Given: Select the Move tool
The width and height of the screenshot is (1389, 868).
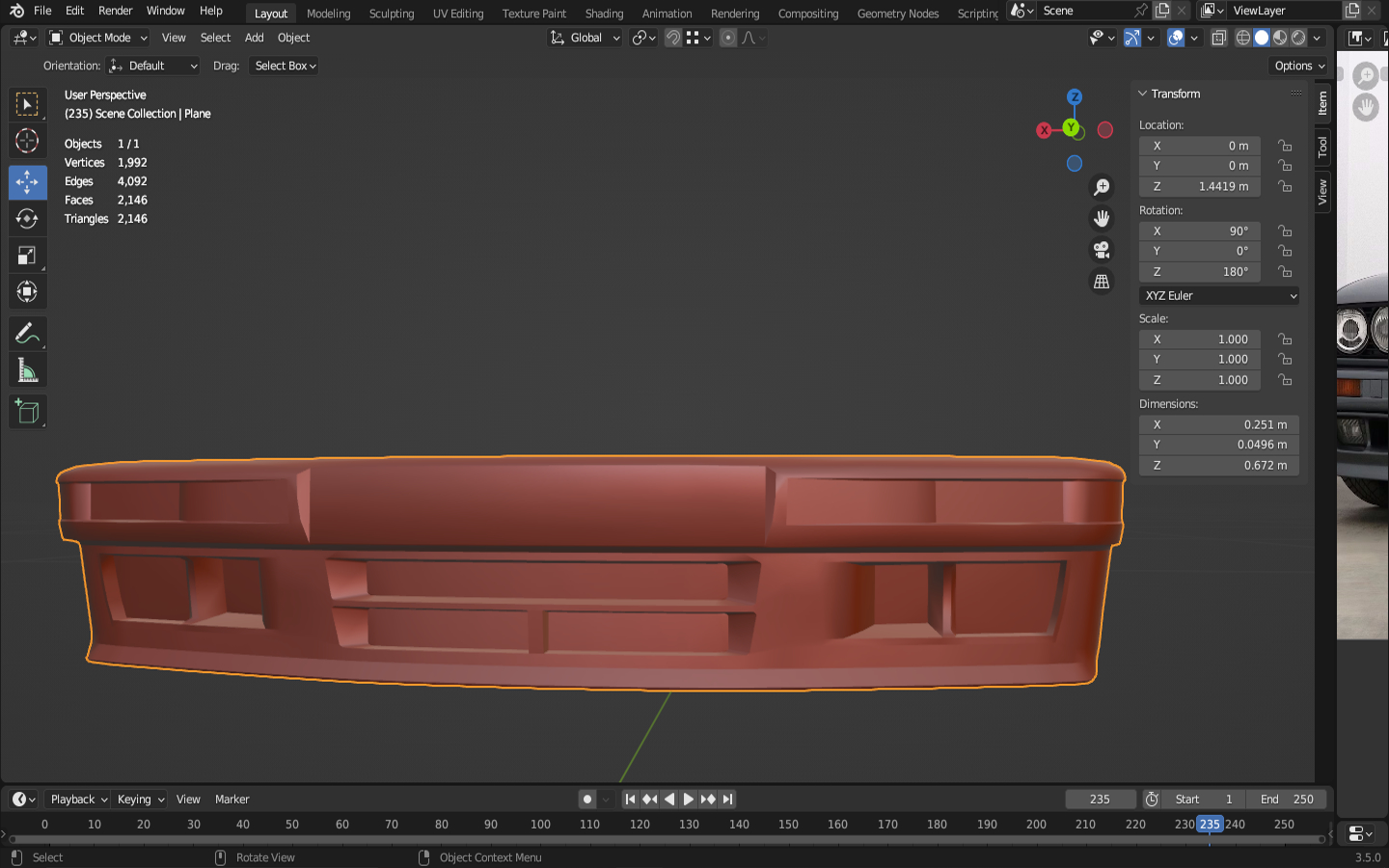Looking at the screenshot, I should tap(27, 182).
